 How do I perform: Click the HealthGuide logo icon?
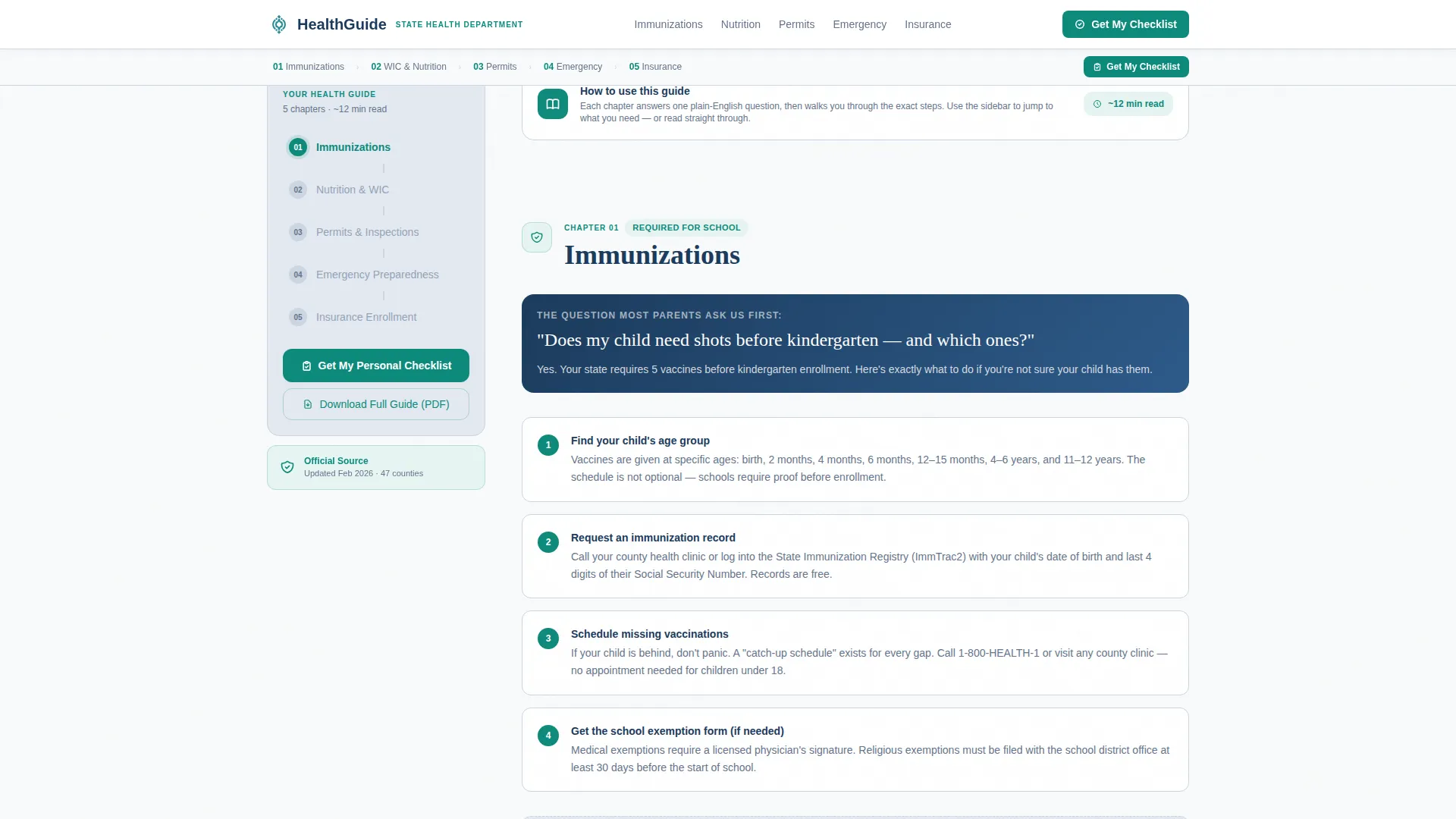[279, 24]
